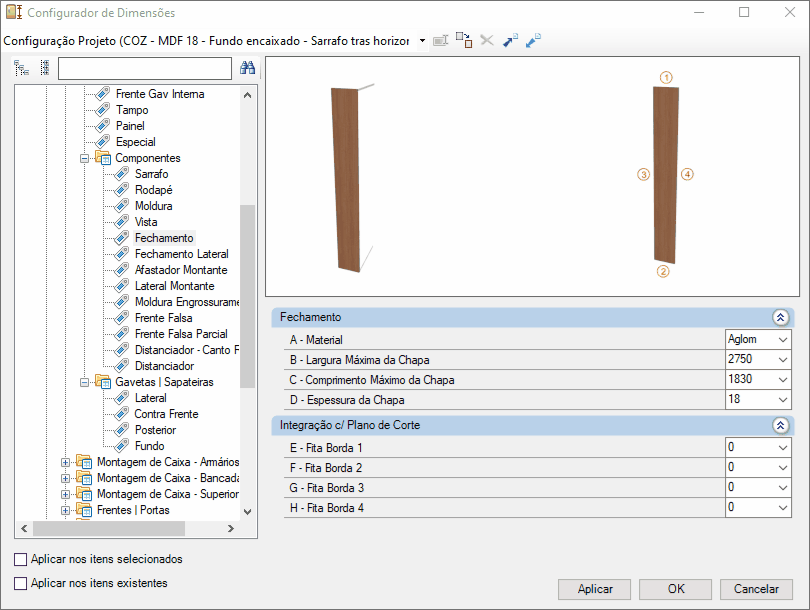Click the search text field

(145, 68)
